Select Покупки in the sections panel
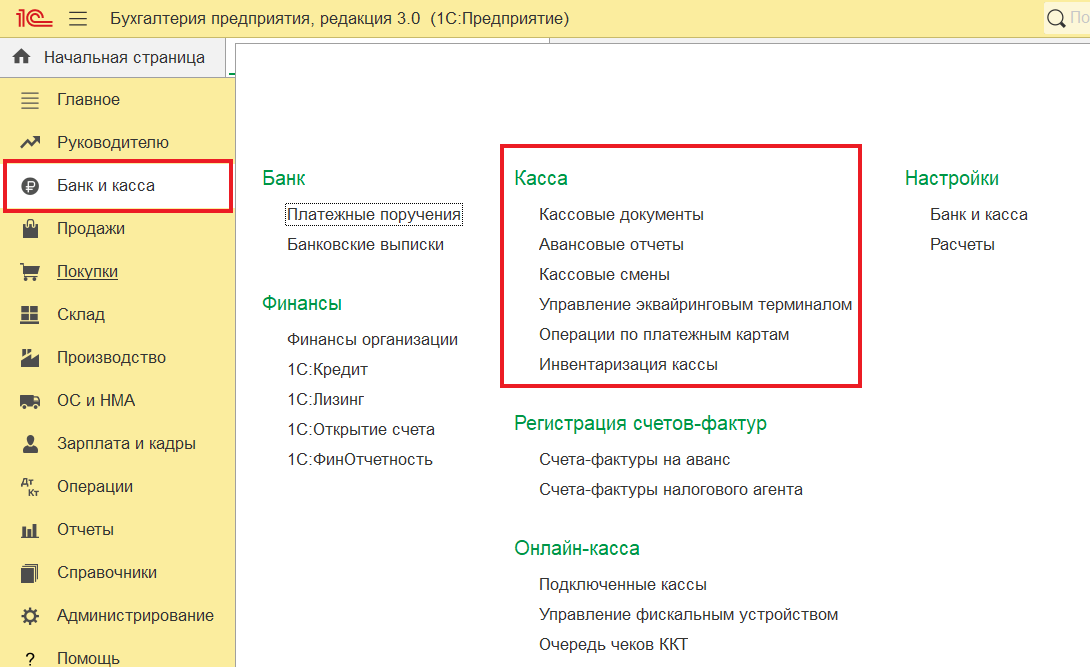Image resolution: width=1090 pixels, height=667 pixels. point(88,272)
